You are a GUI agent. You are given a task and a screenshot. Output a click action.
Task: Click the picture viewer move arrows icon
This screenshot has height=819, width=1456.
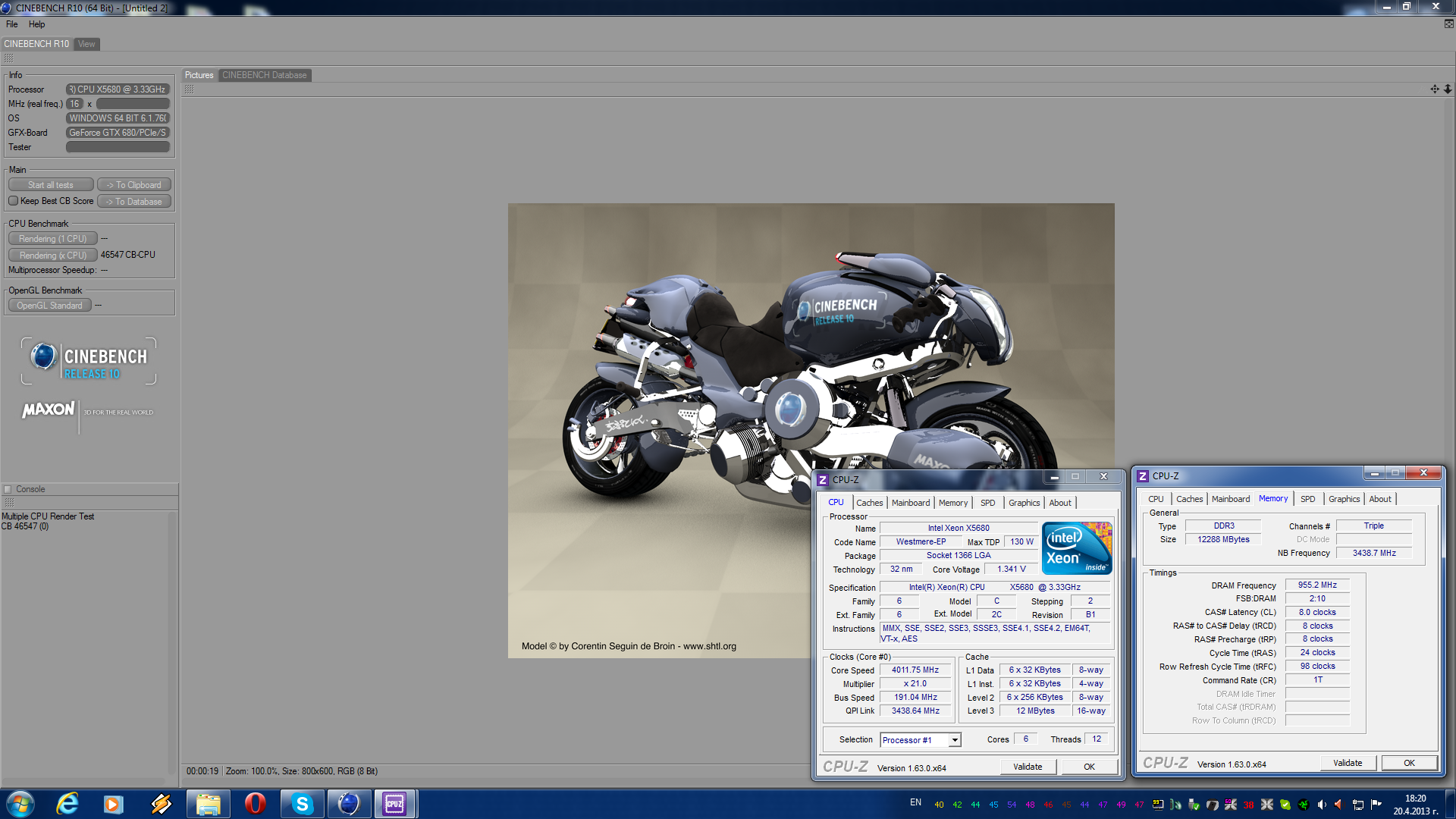(1434, 89)
